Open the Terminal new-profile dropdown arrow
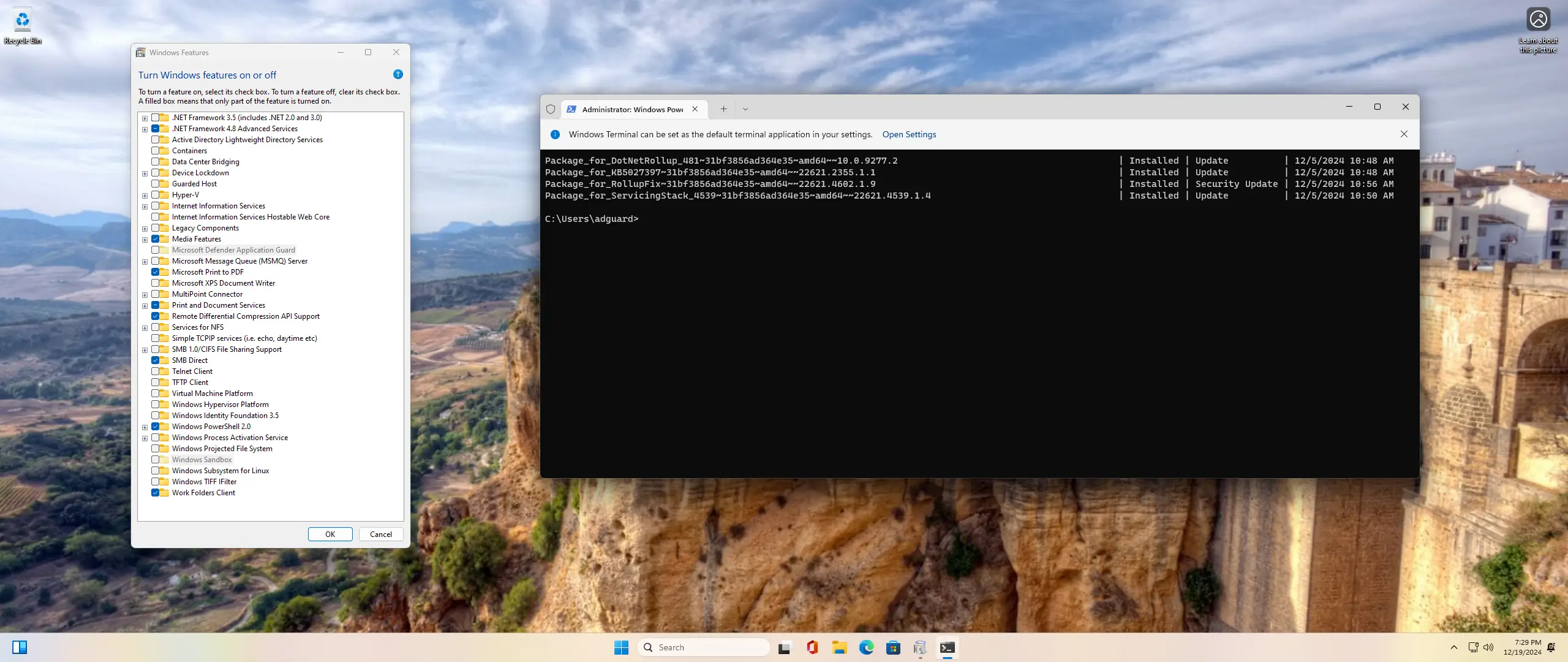This screenshot has height=662, width=1568. tap(745, 109)
